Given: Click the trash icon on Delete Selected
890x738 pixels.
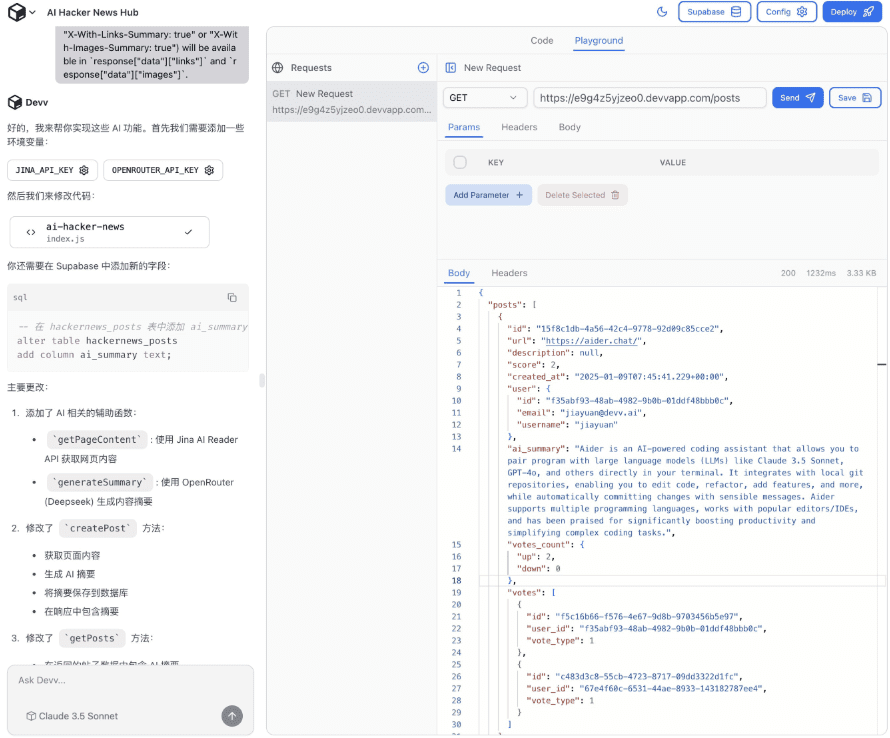Looking at the screenshot, I should 615,195.
